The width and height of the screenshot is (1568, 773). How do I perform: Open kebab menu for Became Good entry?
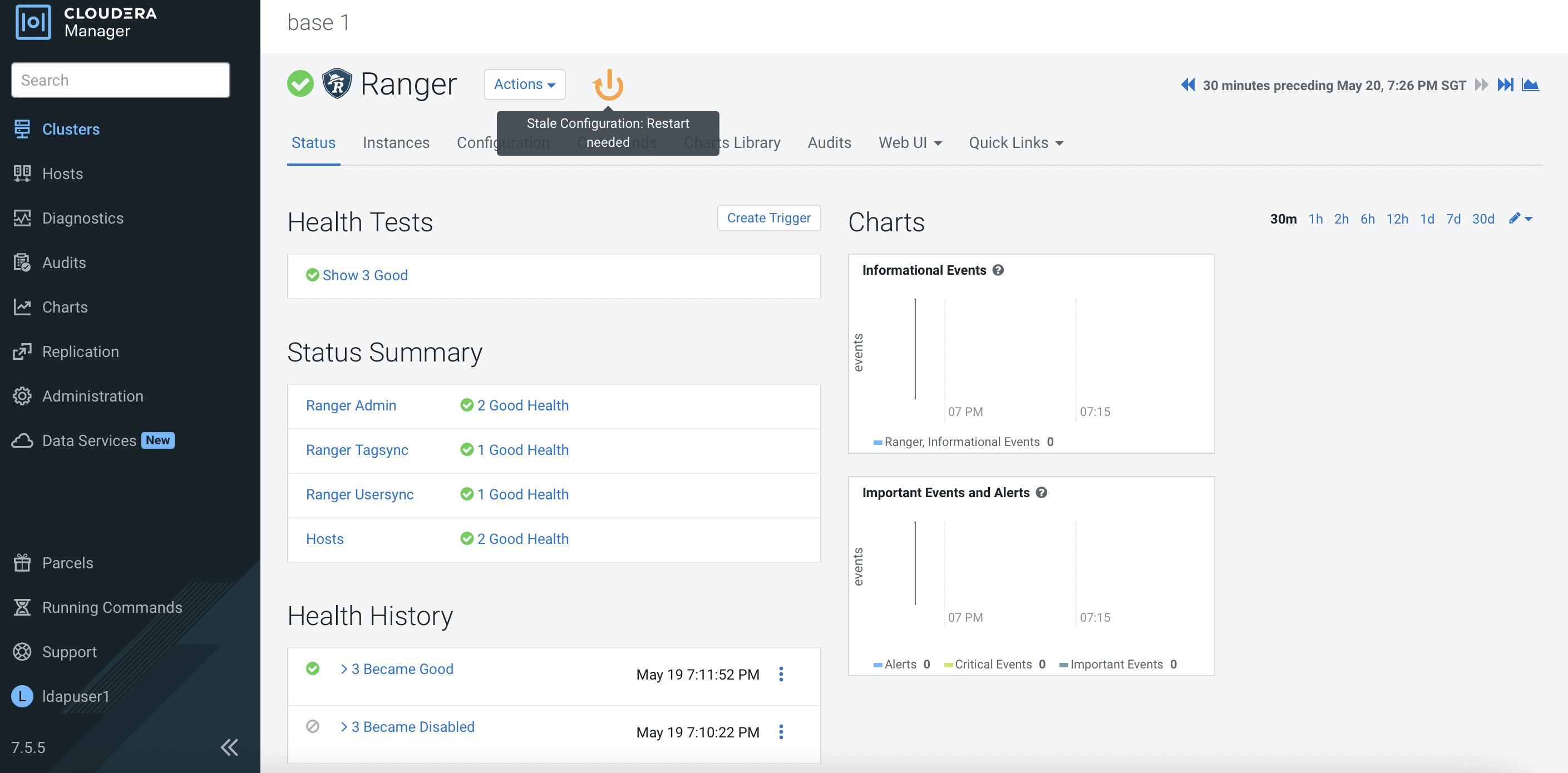(x=781, y=674)
